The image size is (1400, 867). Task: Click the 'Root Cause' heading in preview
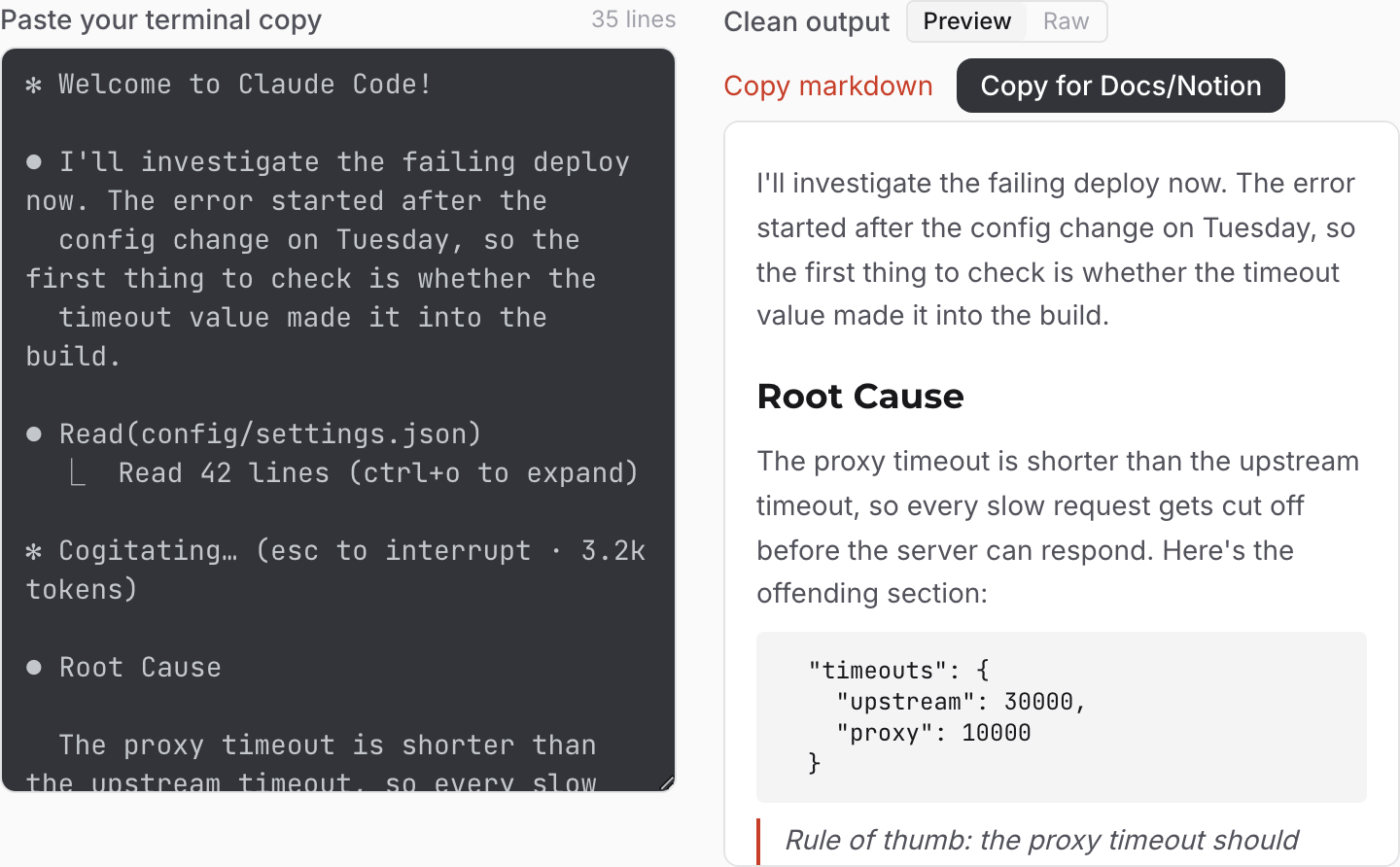(x=860, y=396)
